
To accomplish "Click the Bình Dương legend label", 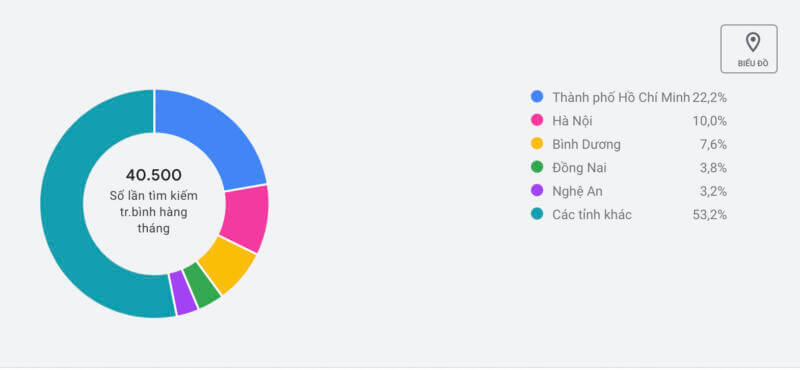I will tap(587, 144).
